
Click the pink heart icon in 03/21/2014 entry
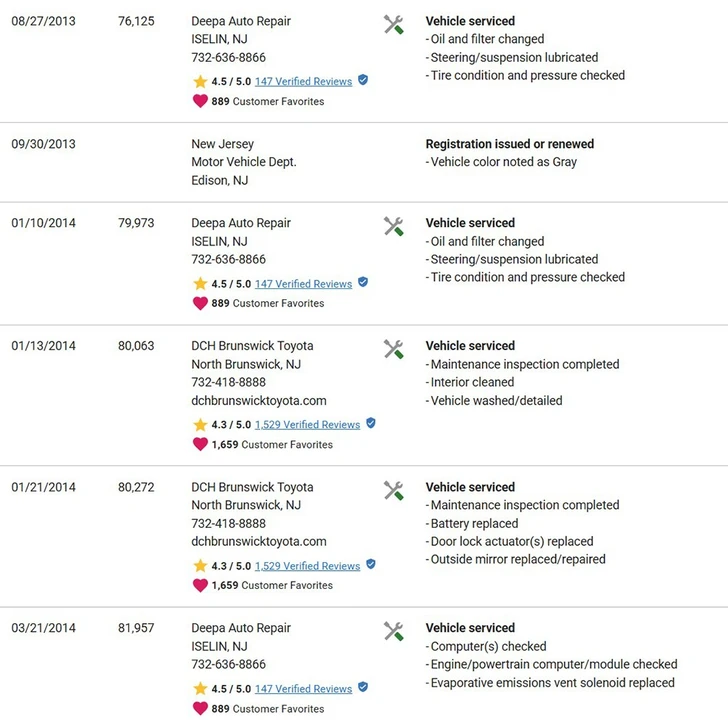point(200,708)
